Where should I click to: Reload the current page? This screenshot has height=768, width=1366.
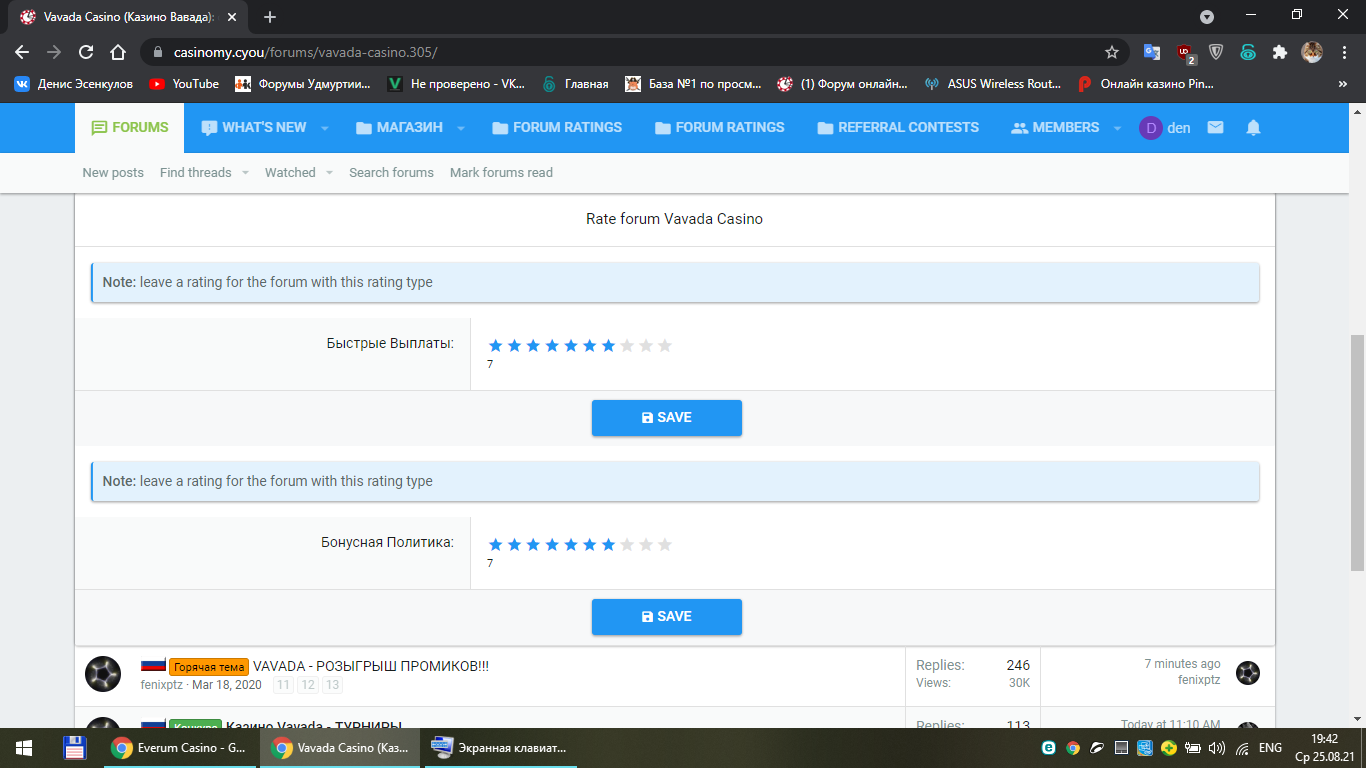[86, 52]
